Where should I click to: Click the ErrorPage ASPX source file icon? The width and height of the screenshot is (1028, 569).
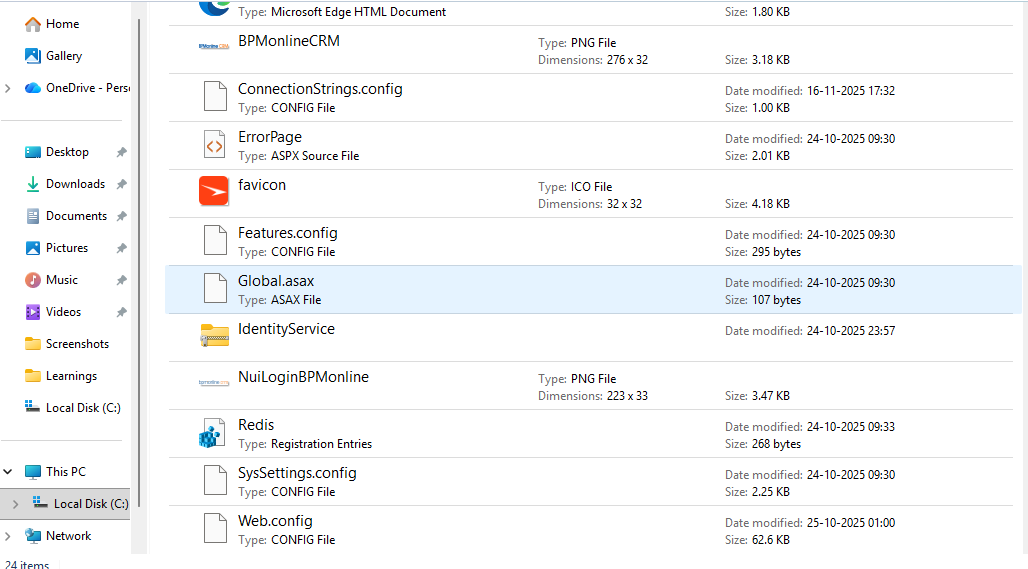tap(214, 145)
